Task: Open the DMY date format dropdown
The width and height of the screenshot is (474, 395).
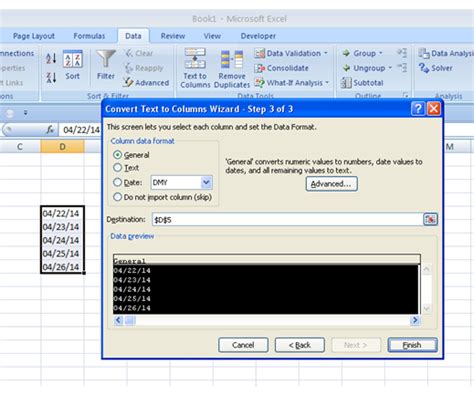Action: 206,182
